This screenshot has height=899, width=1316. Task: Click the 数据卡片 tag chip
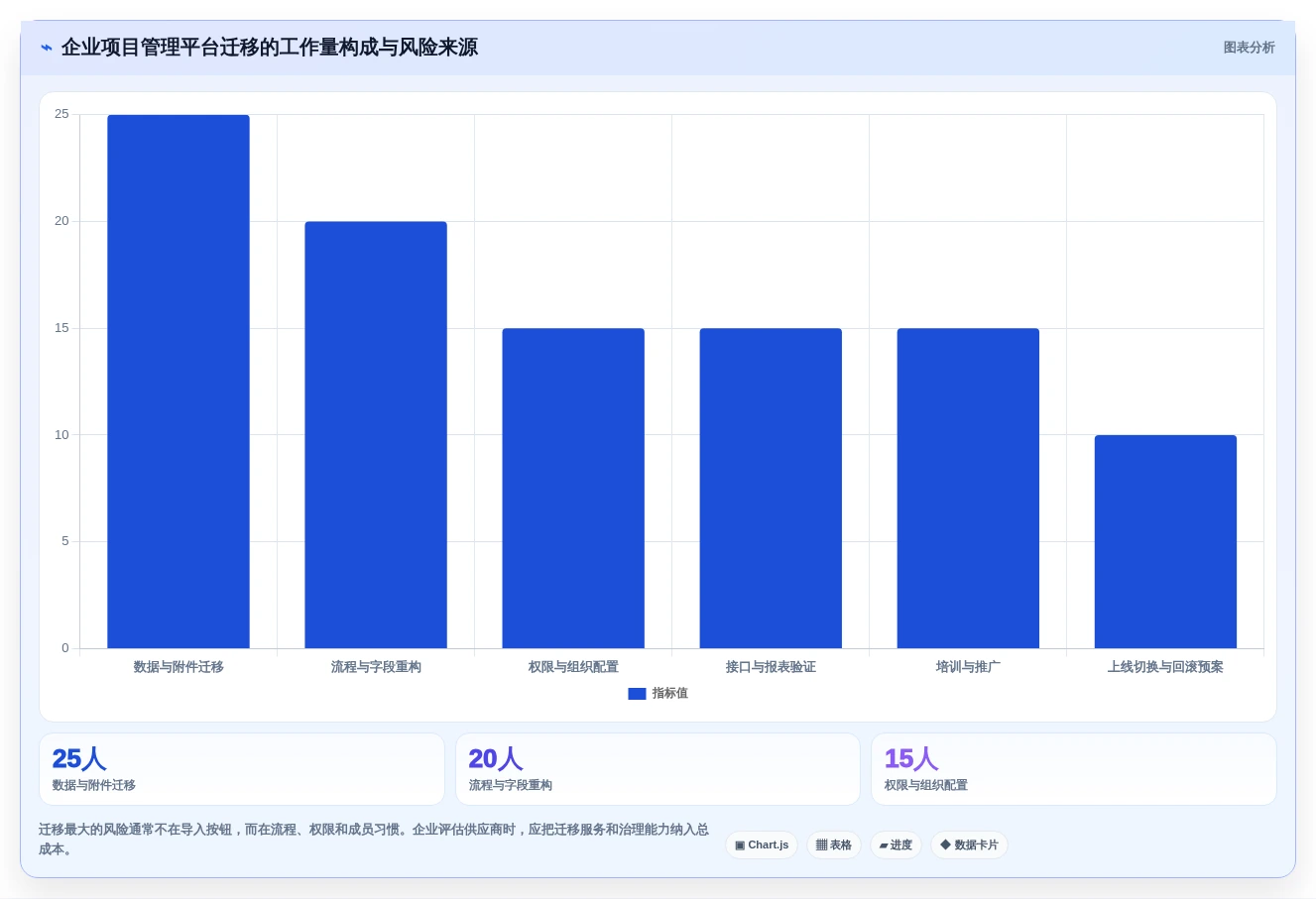[969, 845]
